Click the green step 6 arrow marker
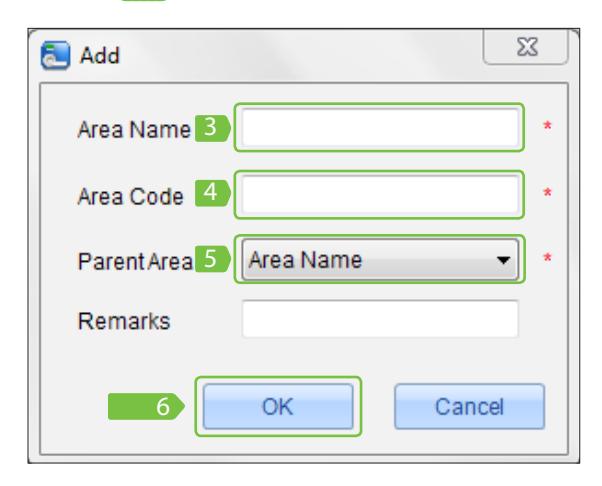 click(x=146, y=407)
